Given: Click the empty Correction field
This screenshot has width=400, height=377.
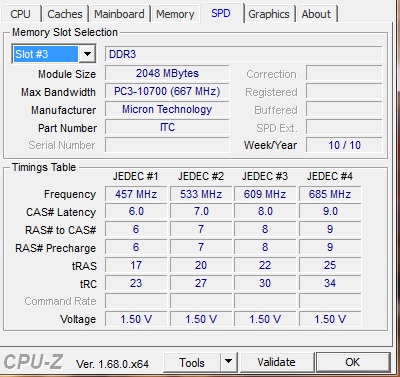Looking at the screenshot, I should (344, 73).
